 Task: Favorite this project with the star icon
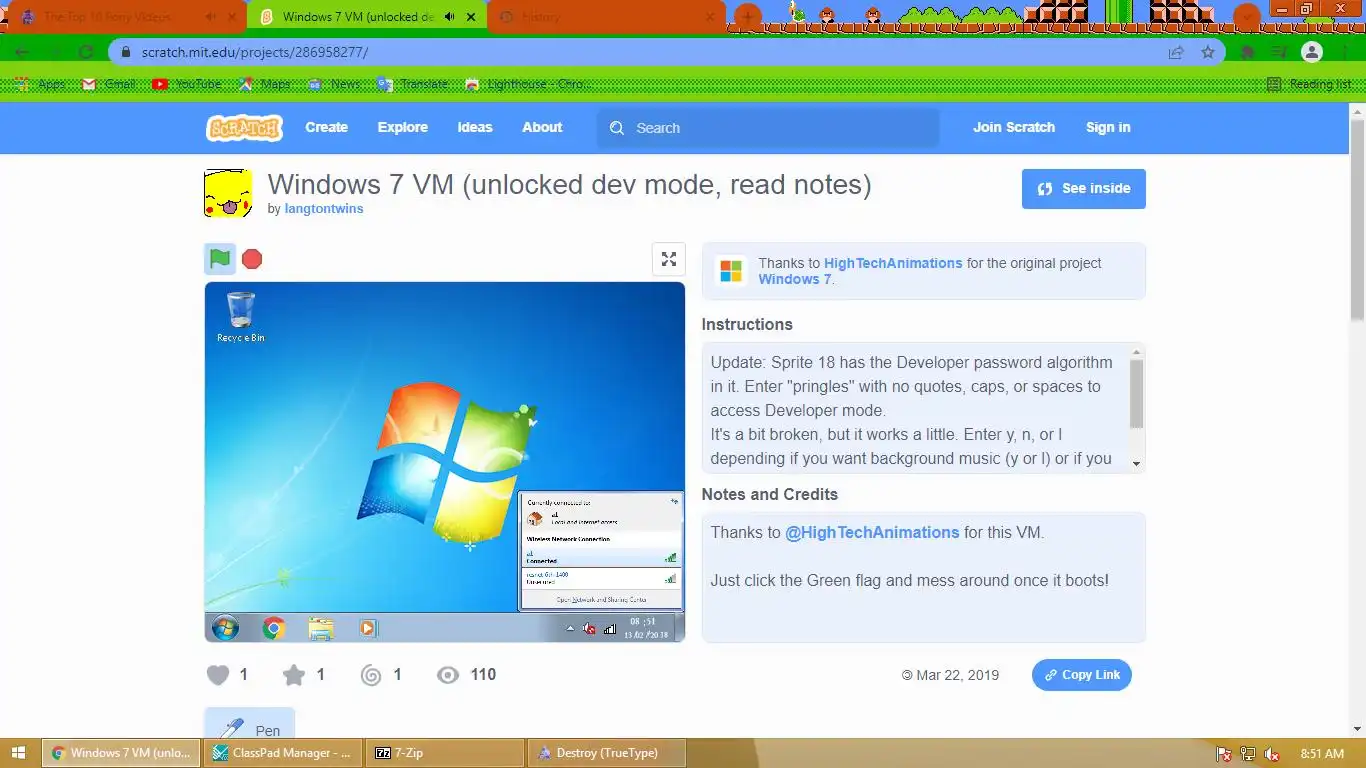point(294,675)
